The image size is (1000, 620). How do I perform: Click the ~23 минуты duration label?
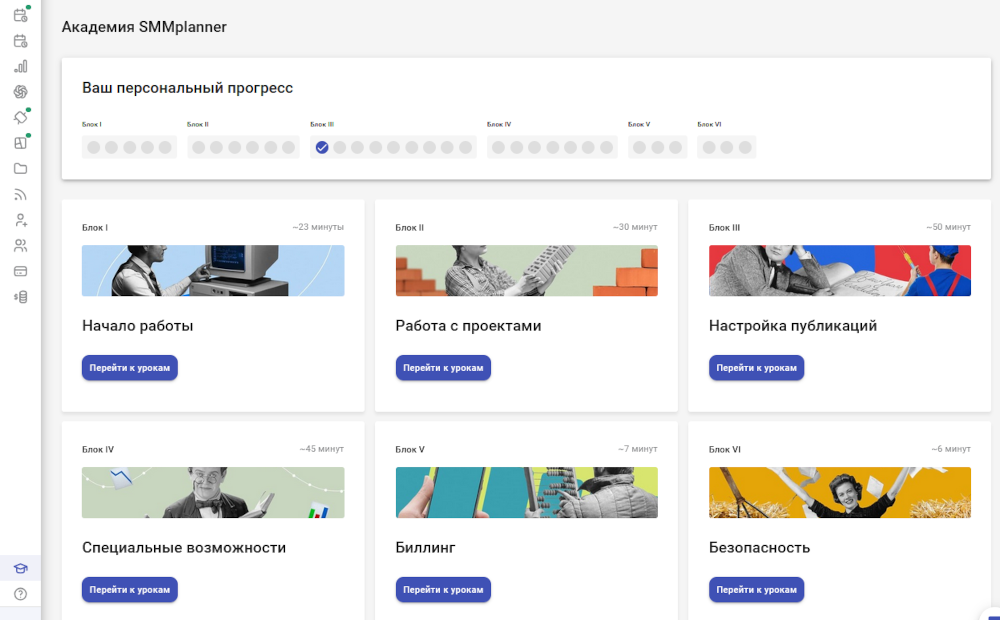tap(318, 227)
